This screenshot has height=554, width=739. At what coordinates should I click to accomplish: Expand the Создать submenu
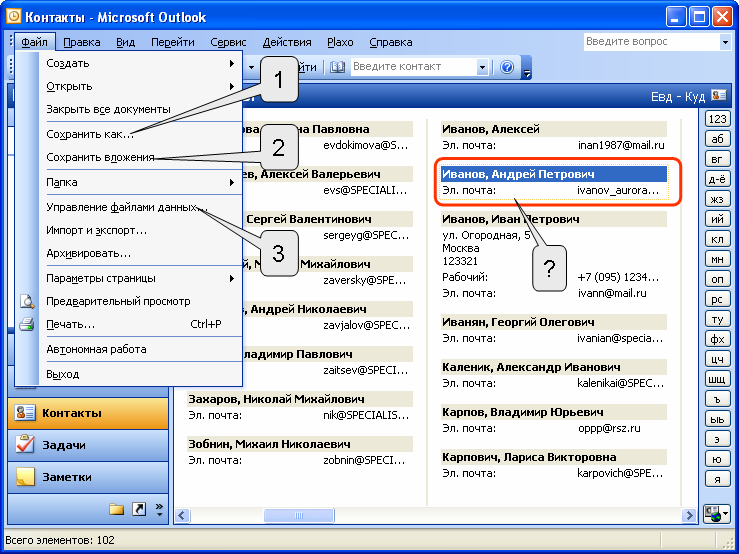pos(231,63)
